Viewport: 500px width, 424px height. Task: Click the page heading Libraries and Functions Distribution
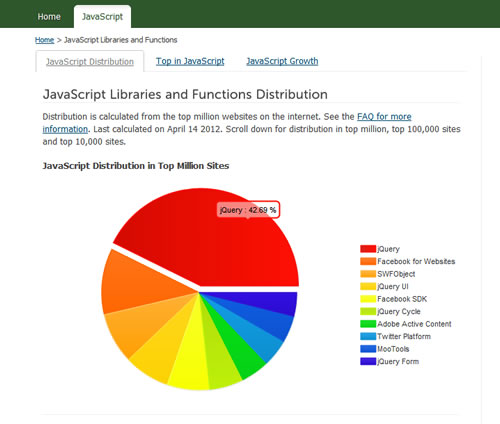[x=185, y=94]
